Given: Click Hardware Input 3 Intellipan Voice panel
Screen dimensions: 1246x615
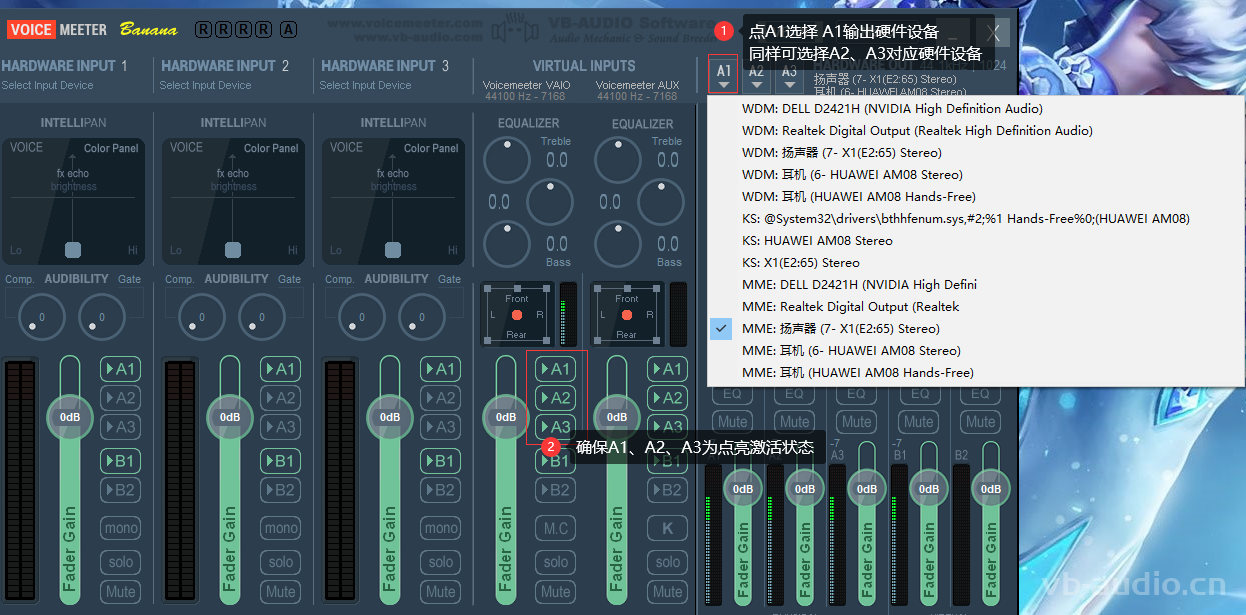Looking at the screenshot, I should click(394, 197).
